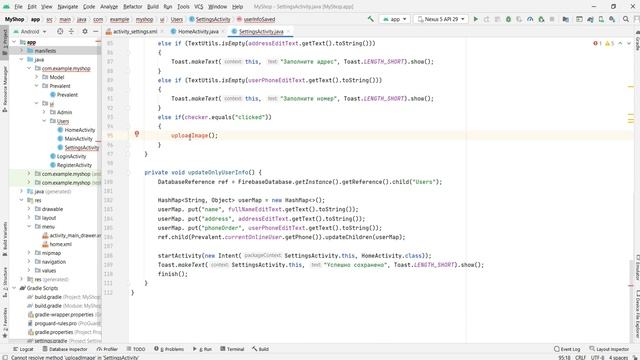
Task: Toggle the Structure side panel
Action: click(4, 282)
